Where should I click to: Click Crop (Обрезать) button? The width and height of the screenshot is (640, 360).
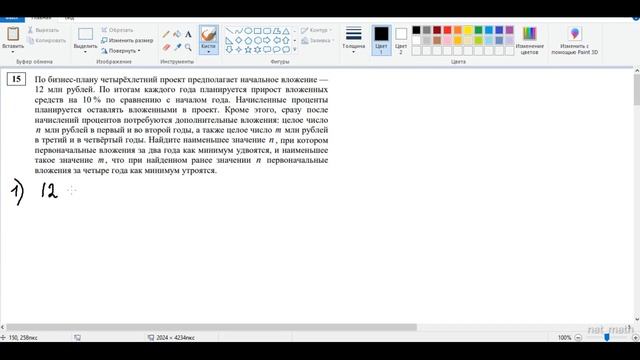point(117,30)
